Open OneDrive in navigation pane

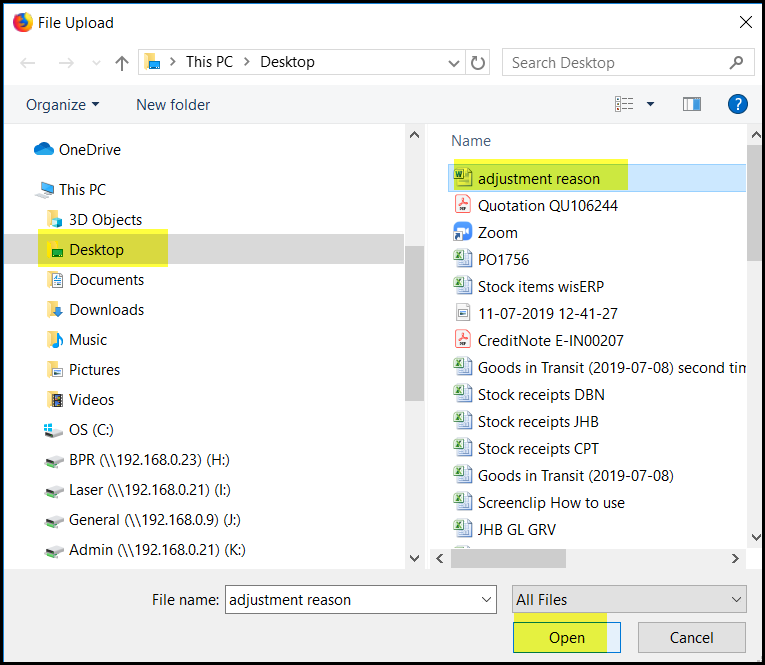[x=89, y=150]
